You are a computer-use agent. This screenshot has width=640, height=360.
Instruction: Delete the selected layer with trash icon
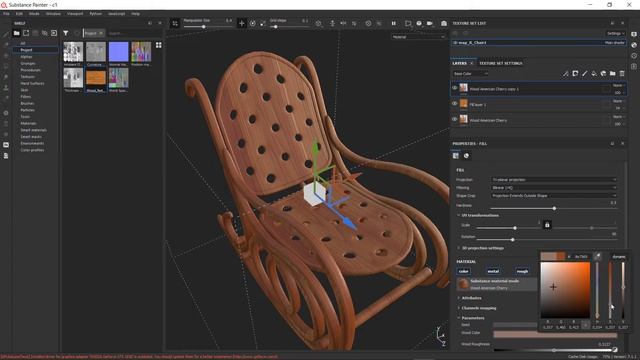[622, 73]
